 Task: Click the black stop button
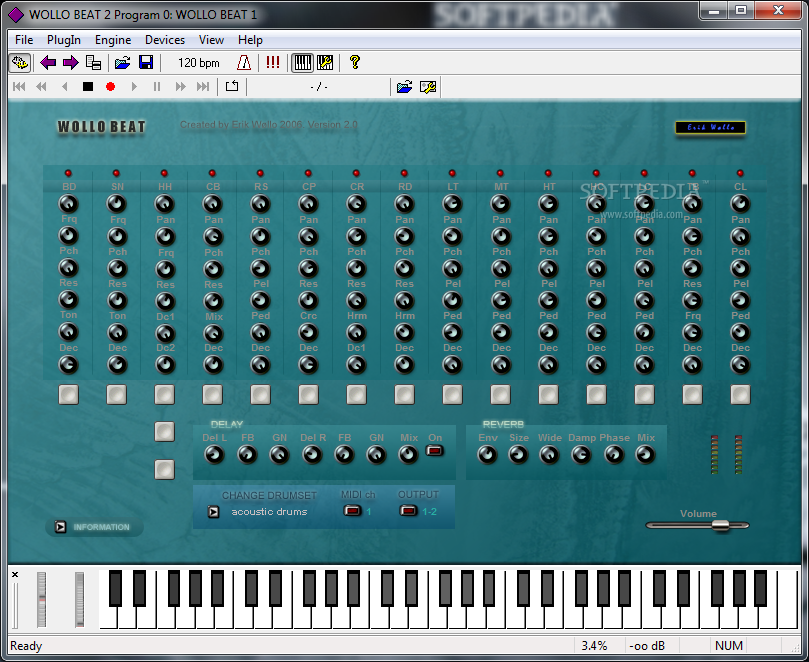coord(88,87)
